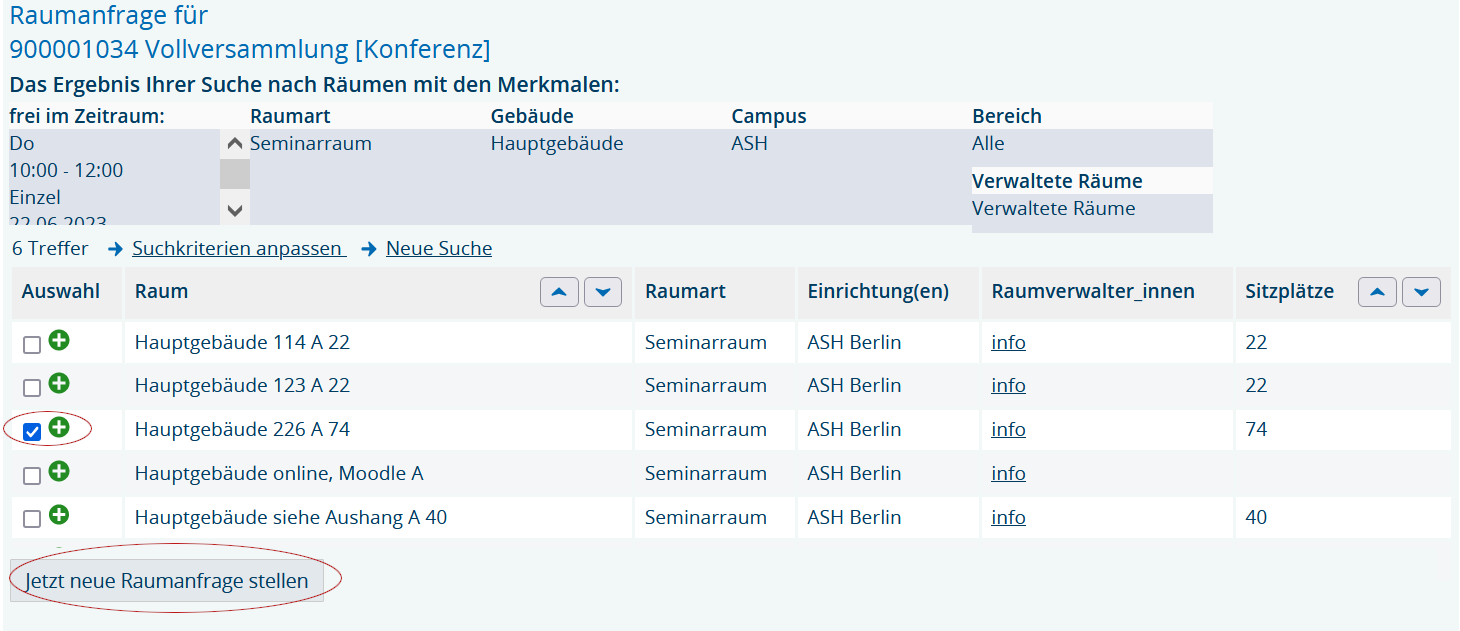Sort Raum column ascending
Viewport: 1460px width, 631px height.
559,292
